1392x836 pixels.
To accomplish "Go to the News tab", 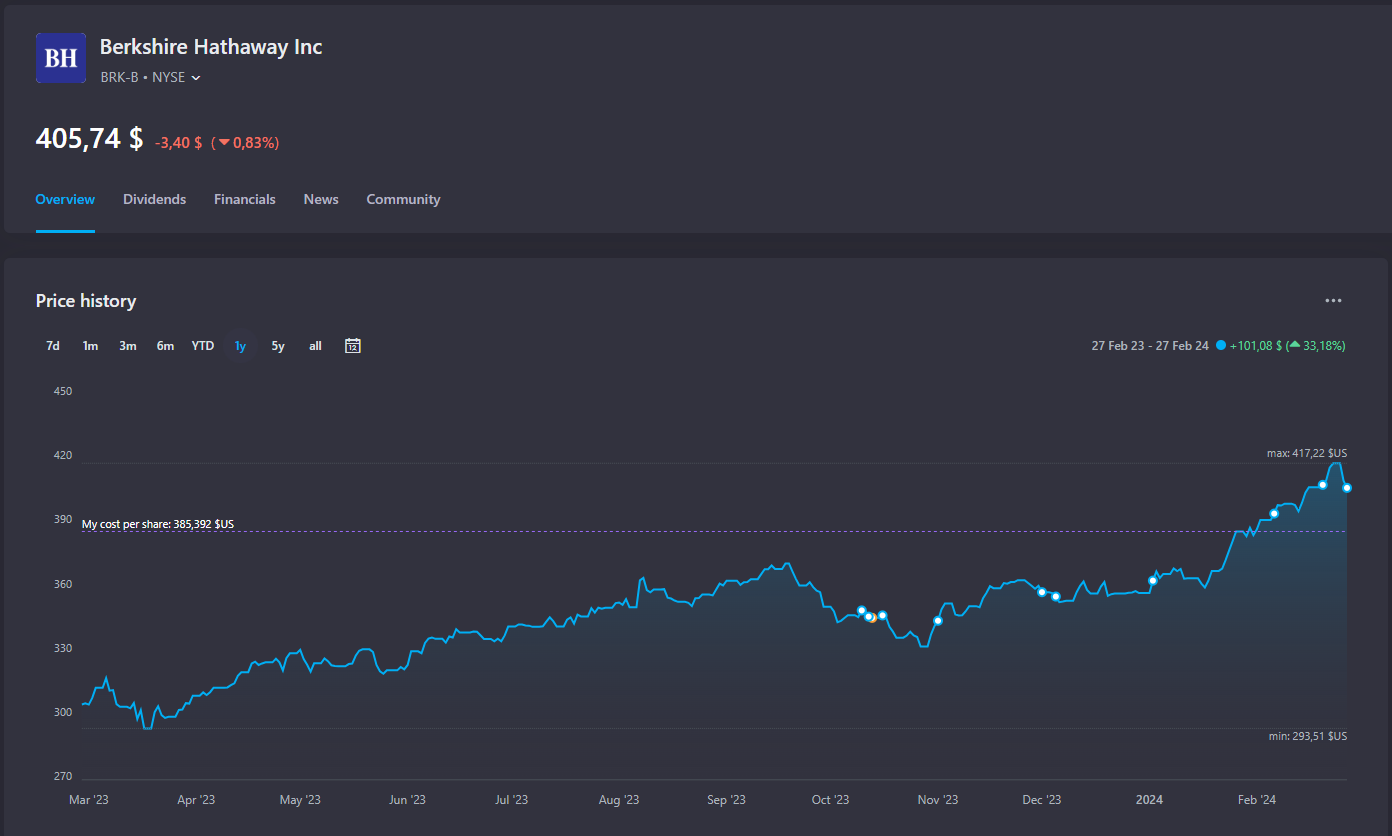I will pos(321,199).
